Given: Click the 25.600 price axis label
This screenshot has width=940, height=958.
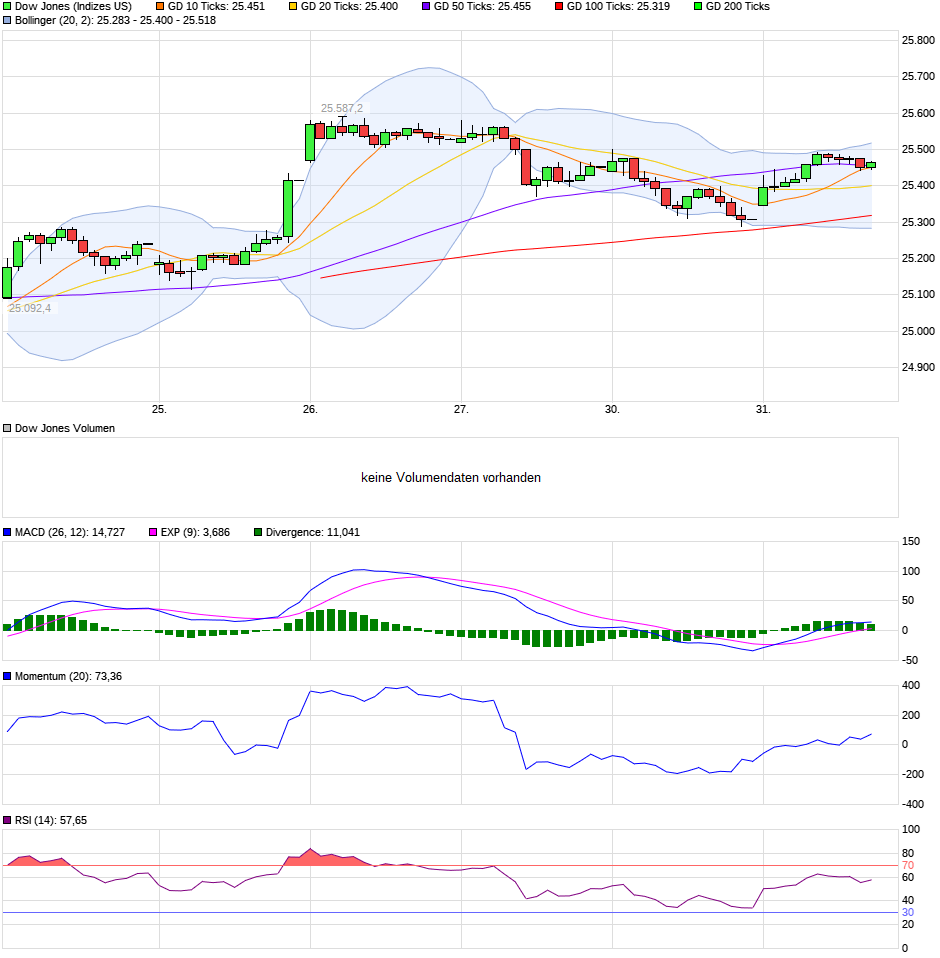Looking at the screenshot, I should [x=918, y=113].
